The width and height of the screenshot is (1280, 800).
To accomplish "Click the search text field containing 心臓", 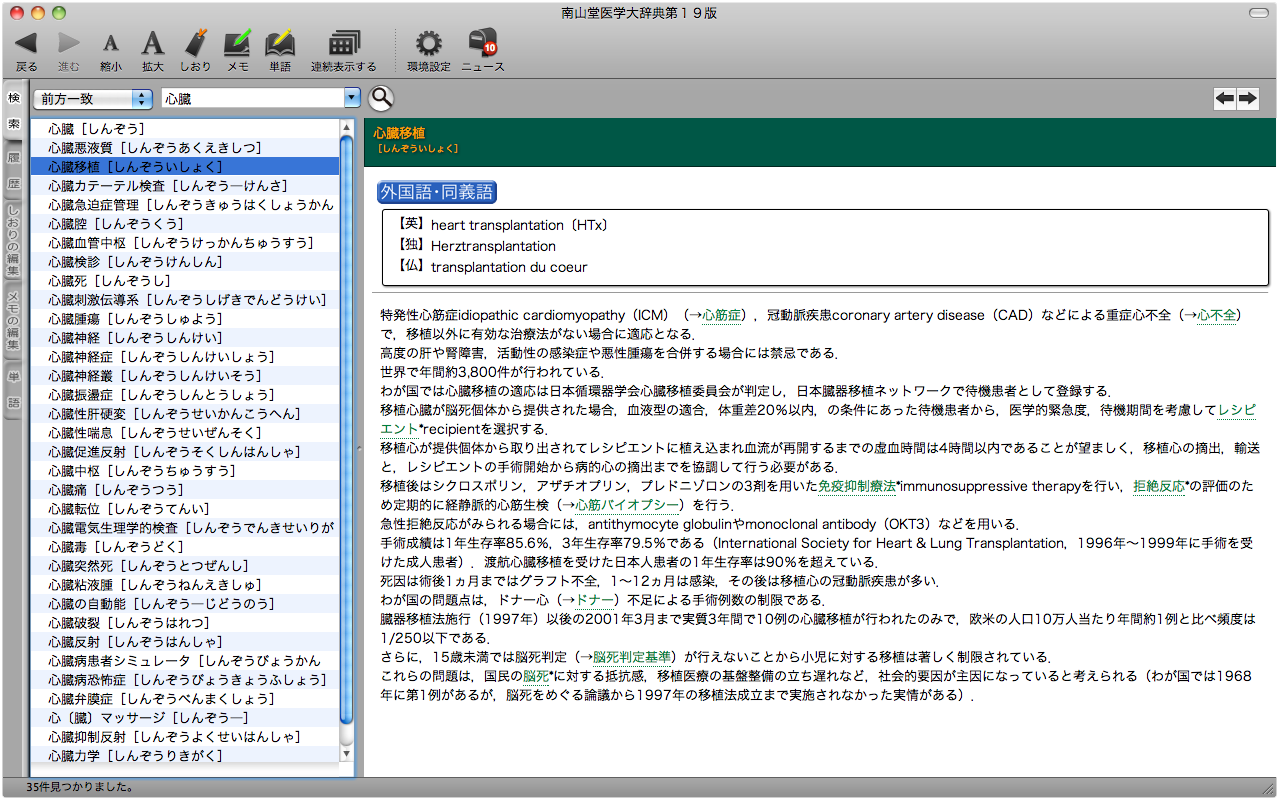I will [250, 98].
